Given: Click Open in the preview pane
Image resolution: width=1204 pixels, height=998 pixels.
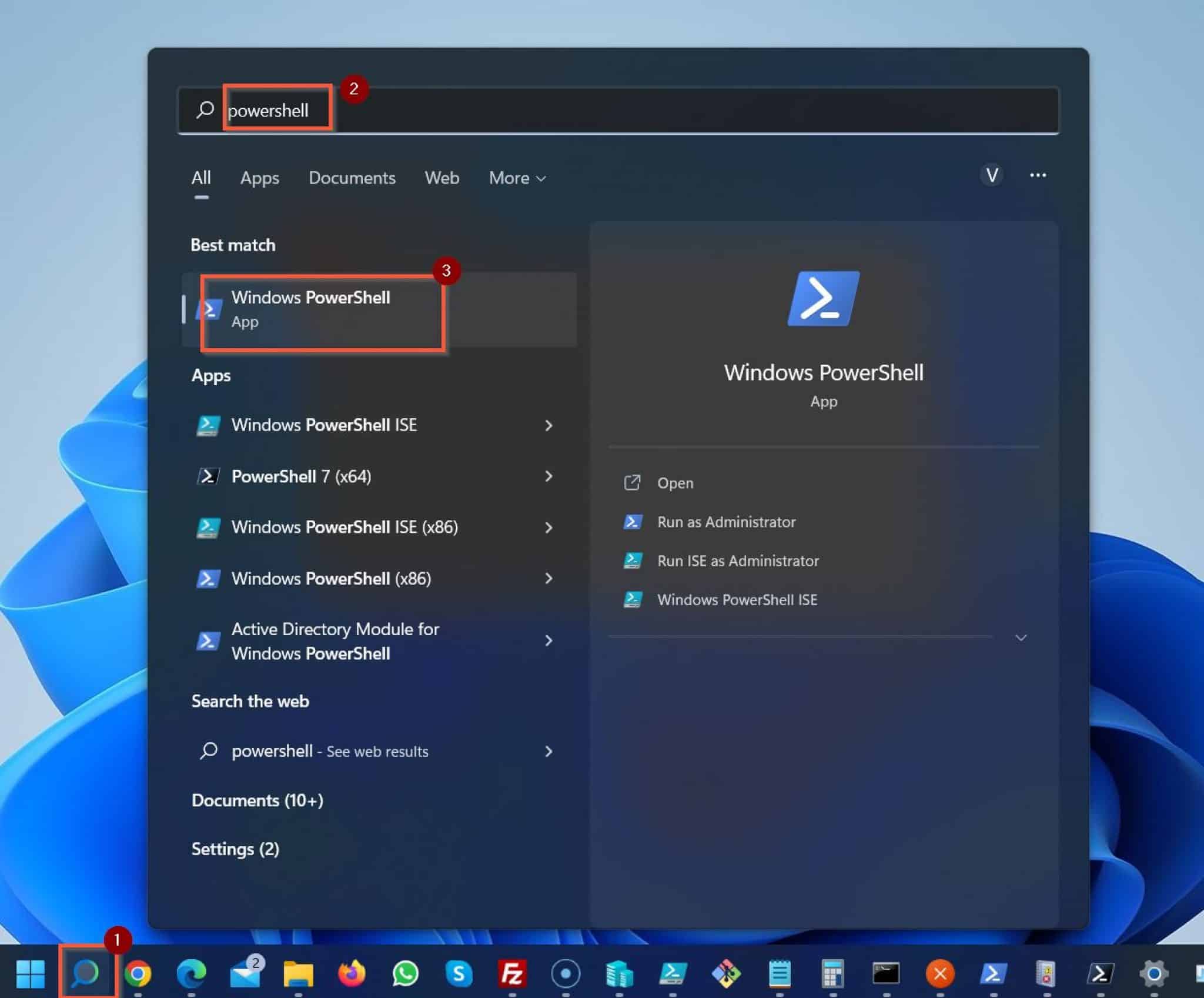Looking at the screenshot, I should [675, 483].
